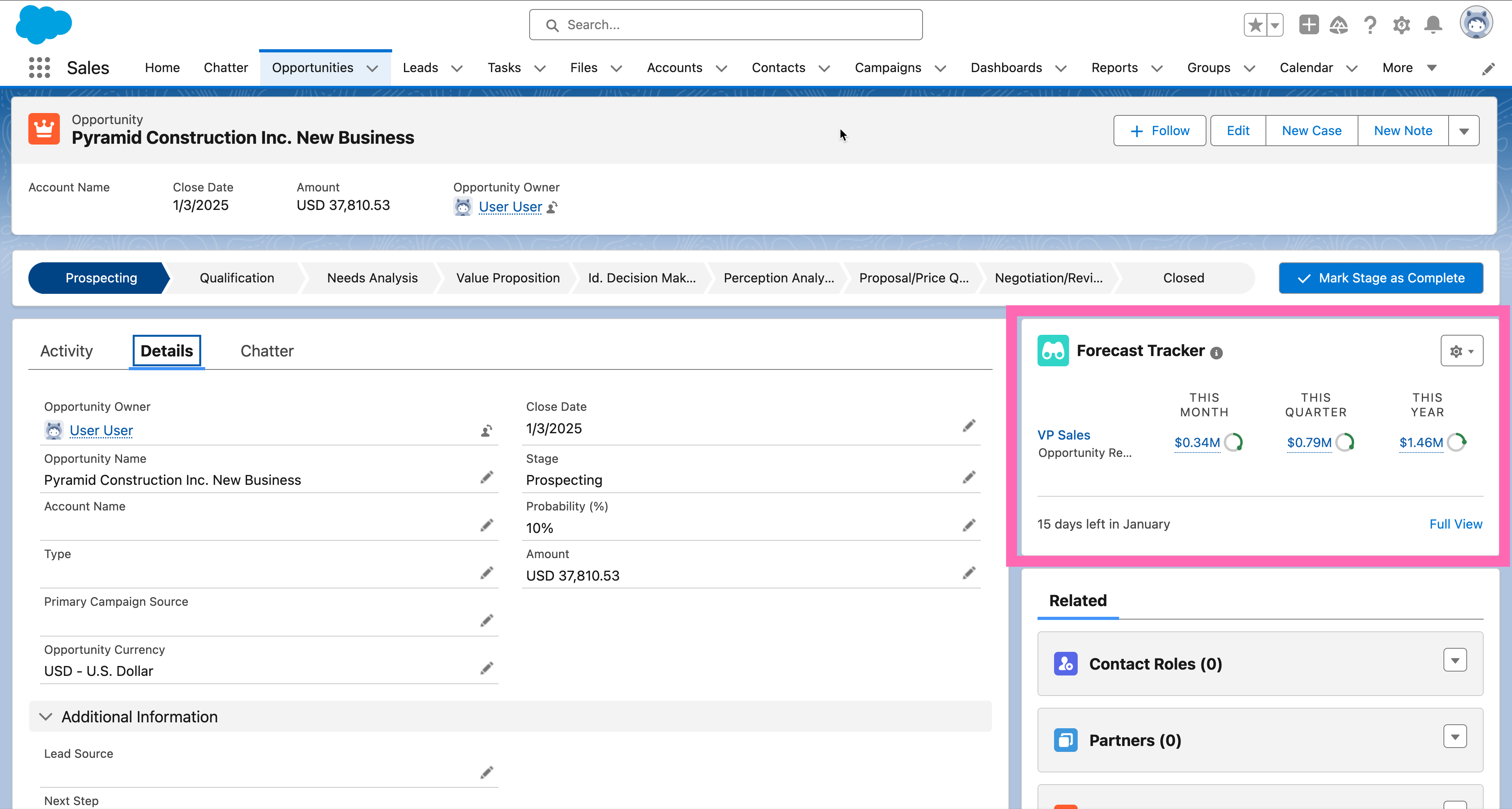1512x809 pixels.
Task: Edit the Close Date field pencil
Action: 969,426
